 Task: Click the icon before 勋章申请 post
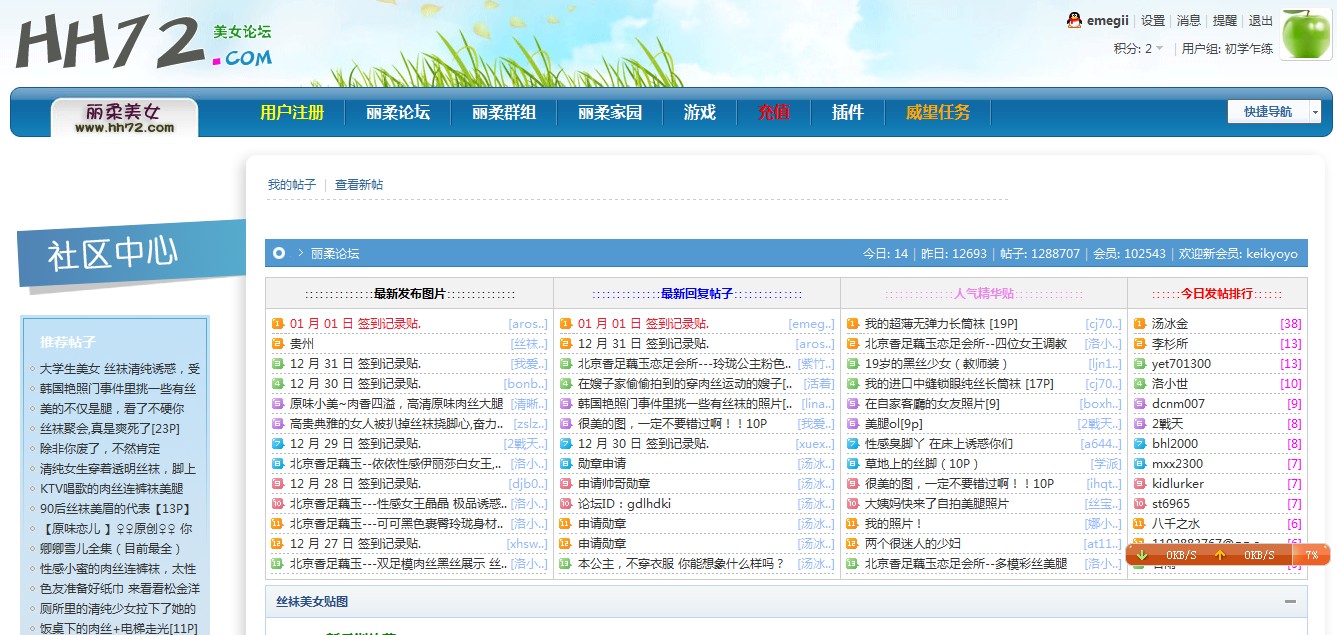(x=566, y=464)
